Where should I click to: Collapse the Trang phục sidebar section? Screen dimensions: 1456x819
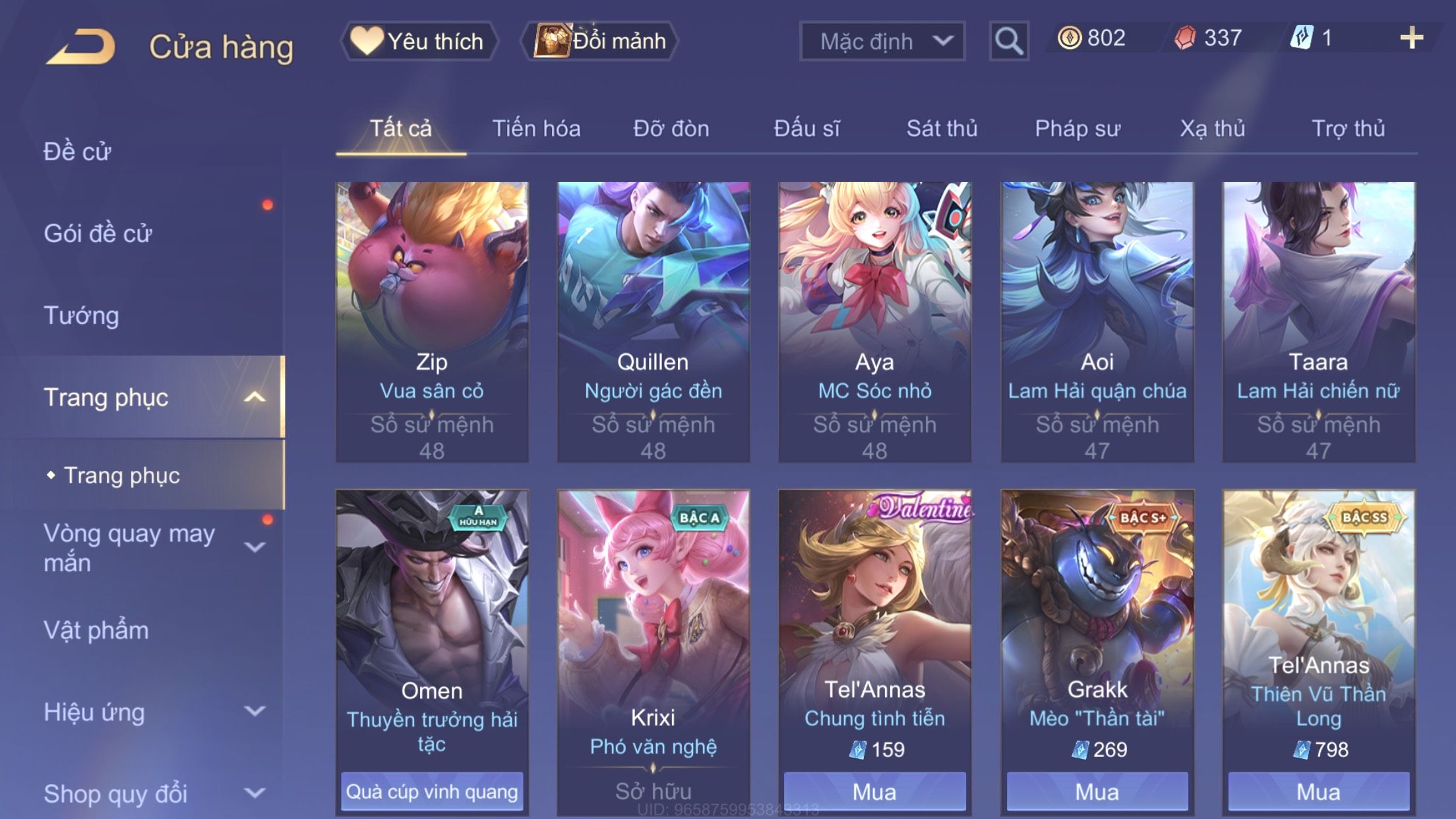point(255,397)
